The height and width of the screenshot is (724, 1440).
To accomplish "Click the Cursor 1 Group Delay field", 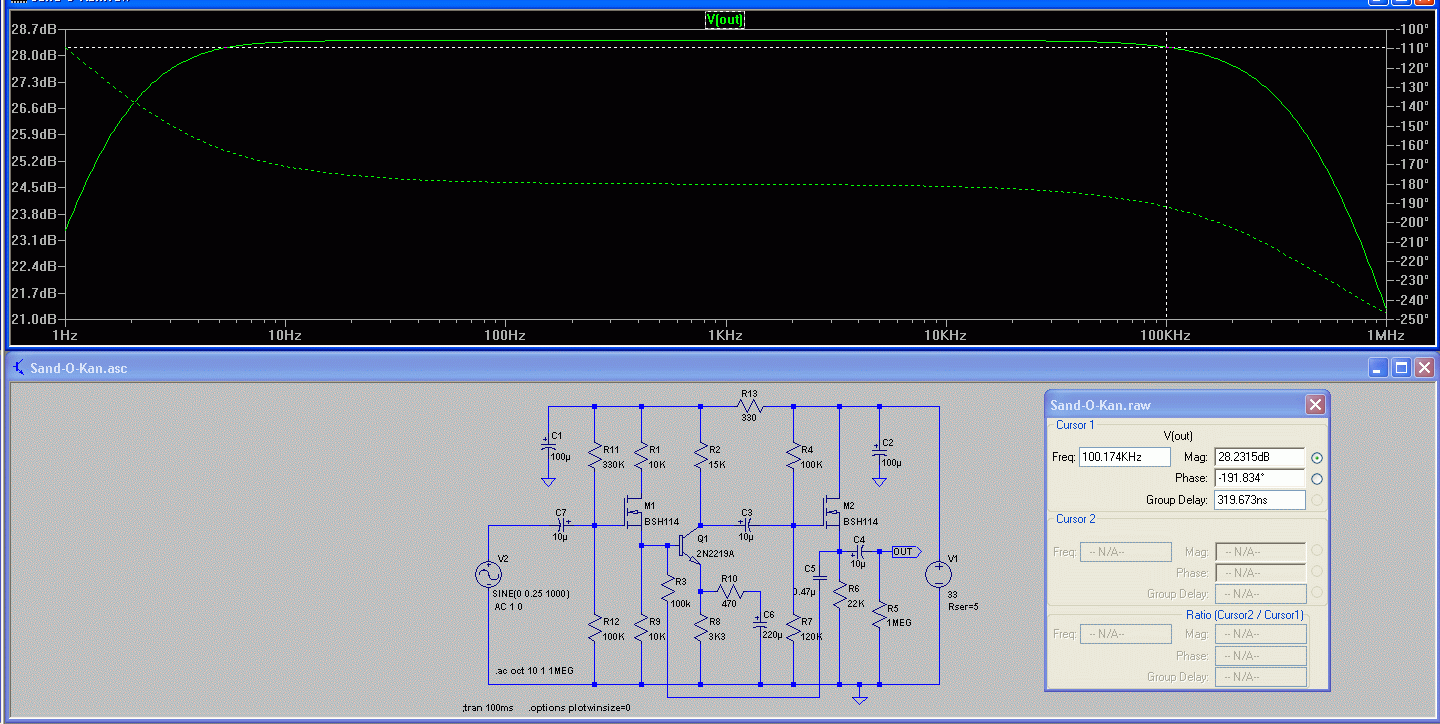I will 1260,499.
